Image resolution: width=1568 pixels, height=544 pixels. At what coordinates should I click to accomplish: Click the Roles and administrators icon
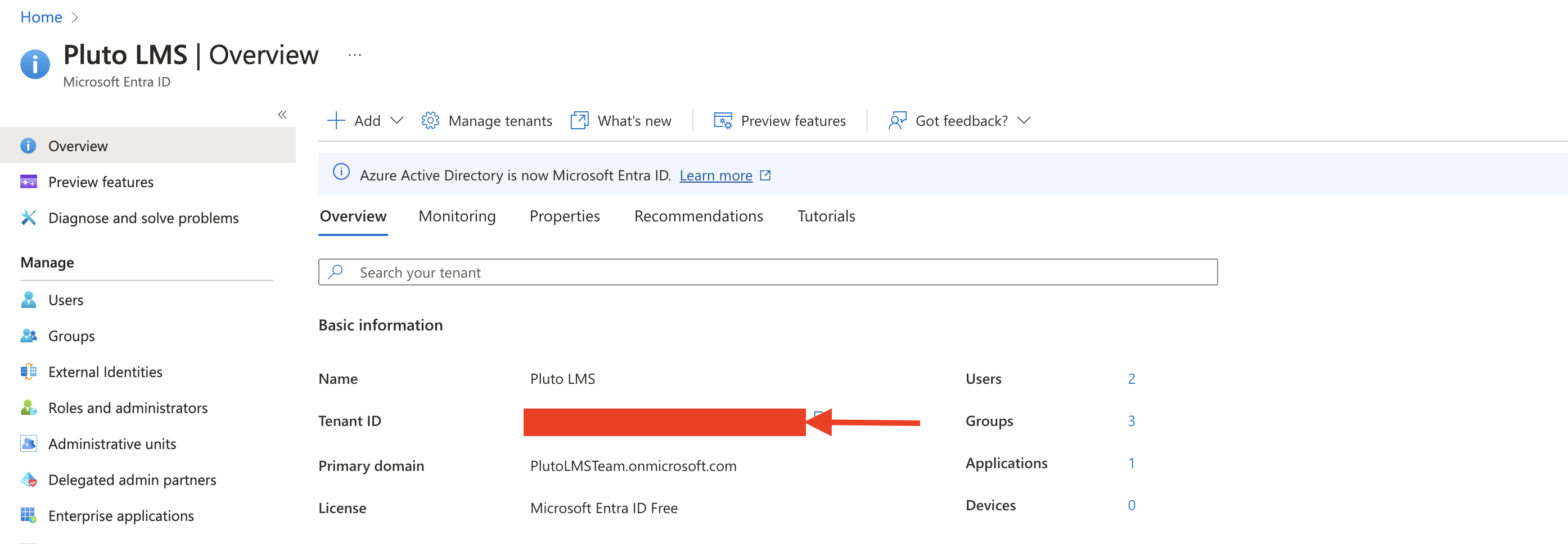[28, 407]
